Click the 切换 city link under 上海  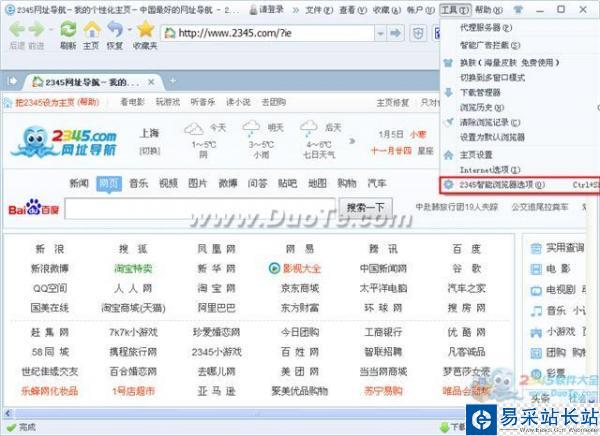pyautogui.click(x=150, y=150)
